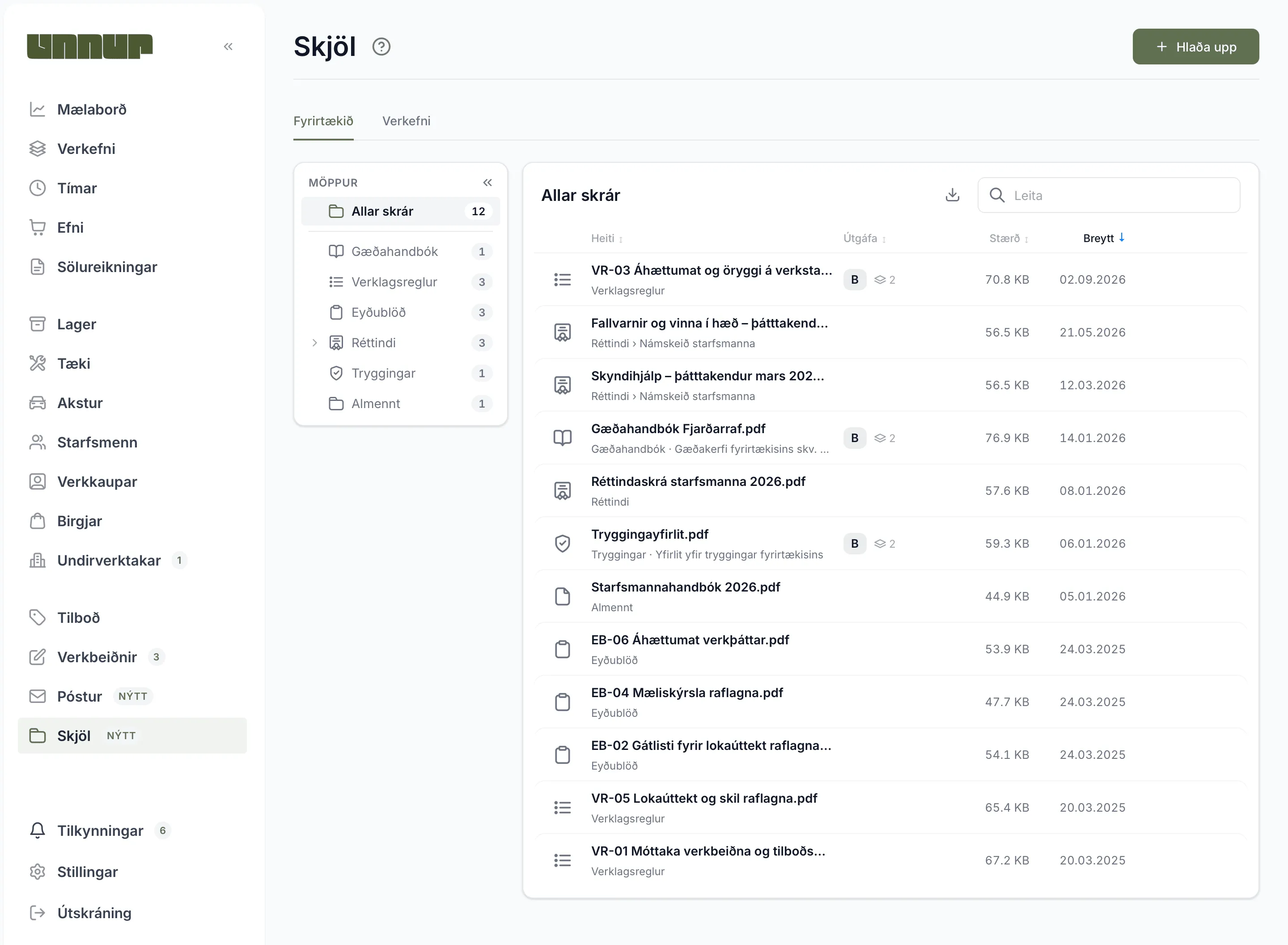Viewport: 1288px width, 945px height.
Task: Click the Efni shopping cart icon
Action: (38, 228)
